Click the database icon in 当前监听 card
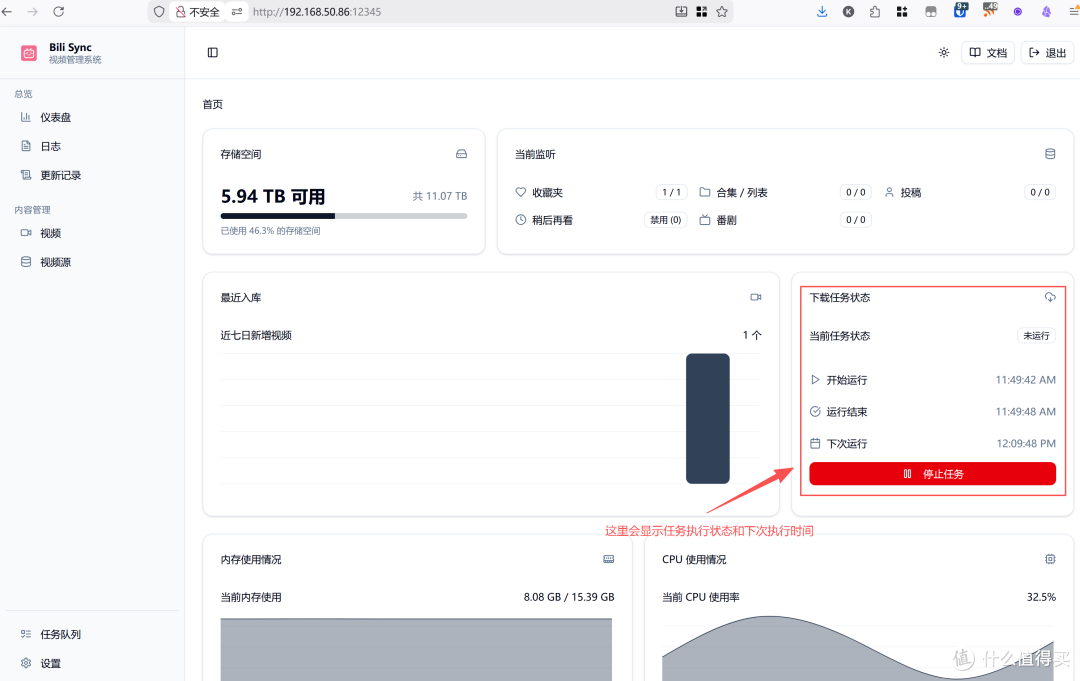The height and width of the screenshot is (681, 1080). pos(1050,154)
